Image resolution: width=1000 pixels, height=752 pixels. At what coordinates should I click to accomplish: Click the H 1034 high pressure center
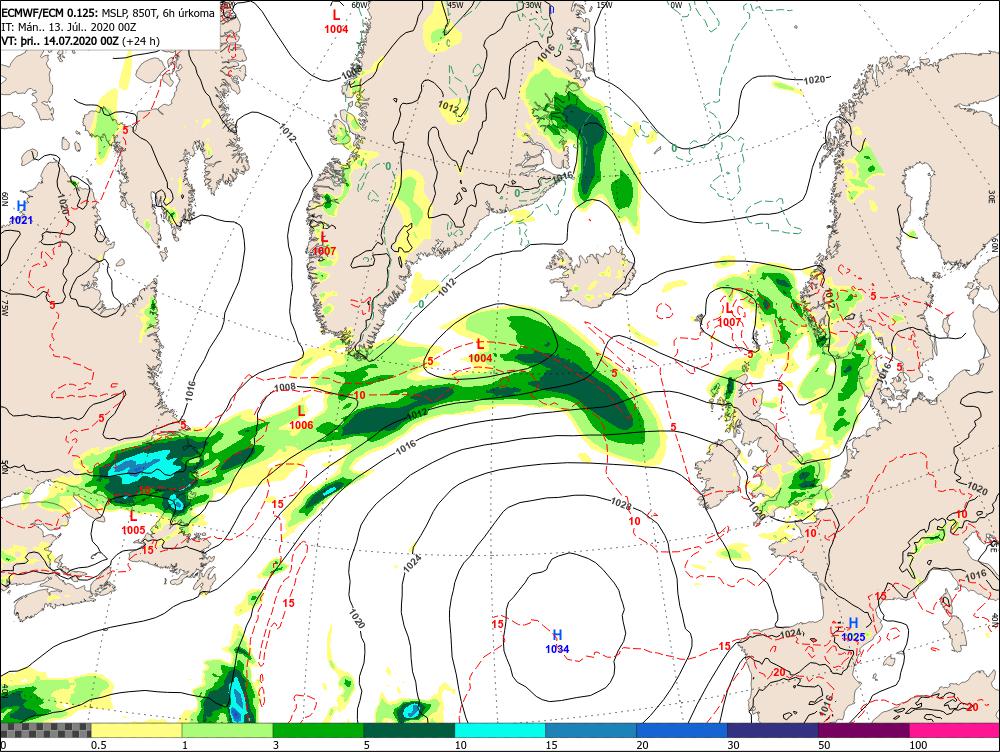coord(557,642)
